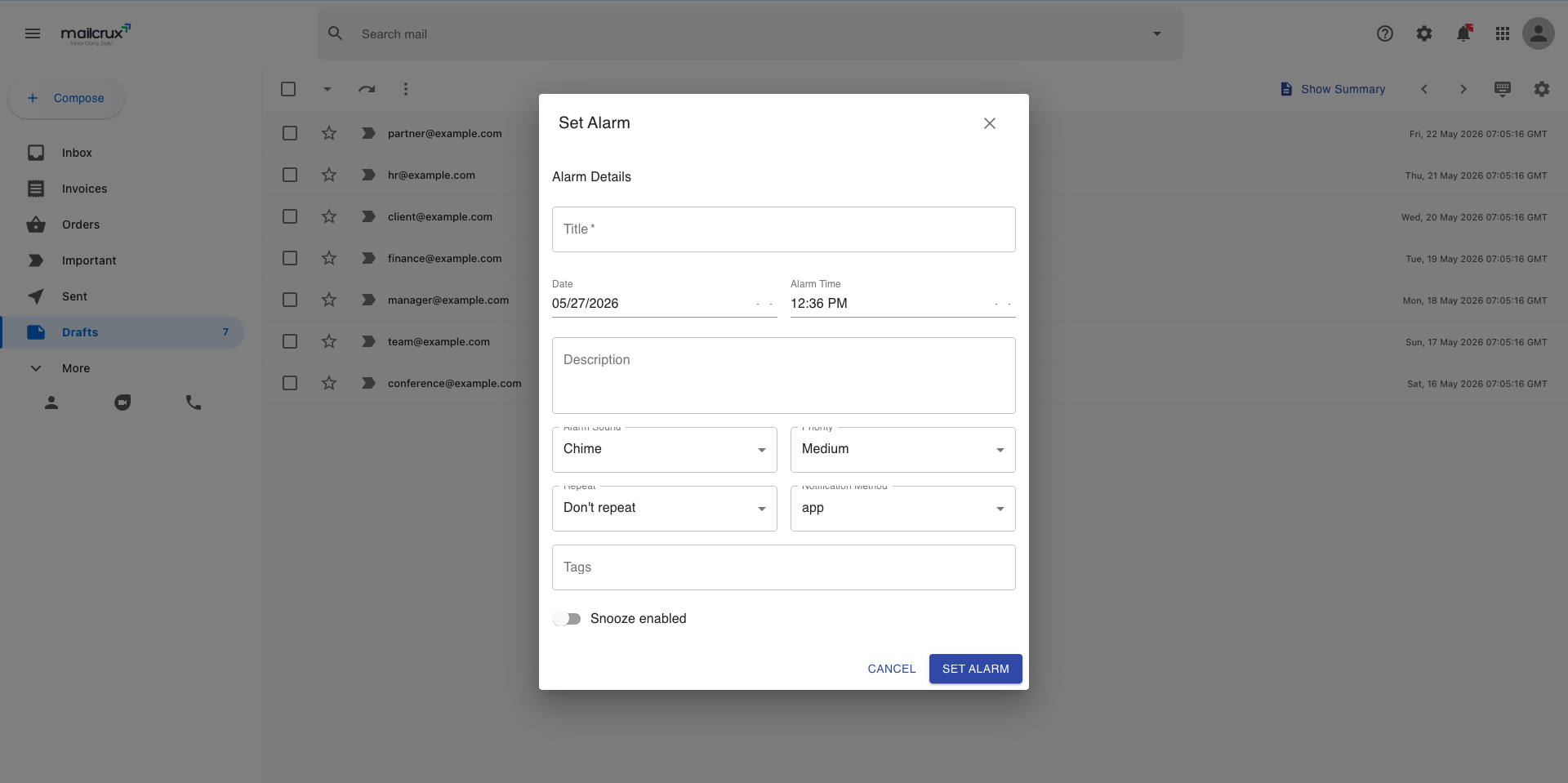Close the Set Alarm dialog
The width and height of the screenshot is (1568, 783).
(990, 123)
